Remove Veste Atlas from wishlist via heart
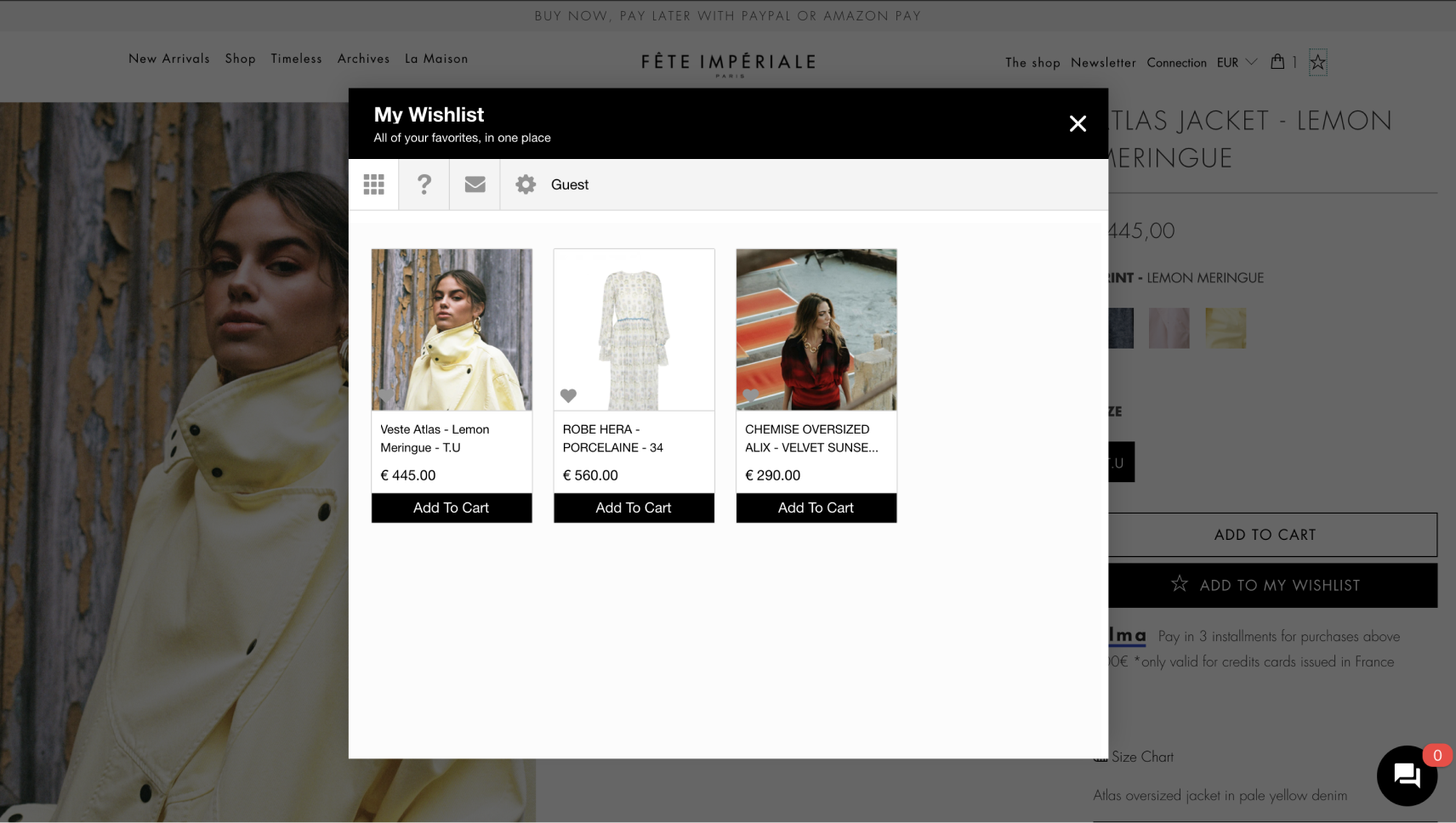This screenshot has width=1456, height=823. tap(386, 395)
